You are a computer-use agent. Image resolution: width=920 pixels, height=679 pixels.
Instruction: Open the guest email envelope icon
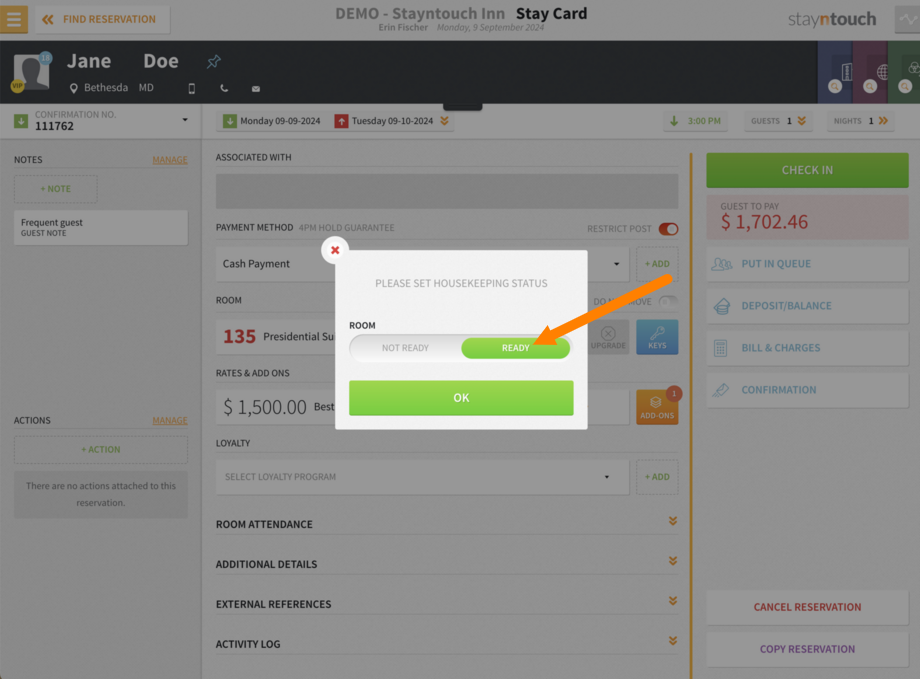click(256, 89)
